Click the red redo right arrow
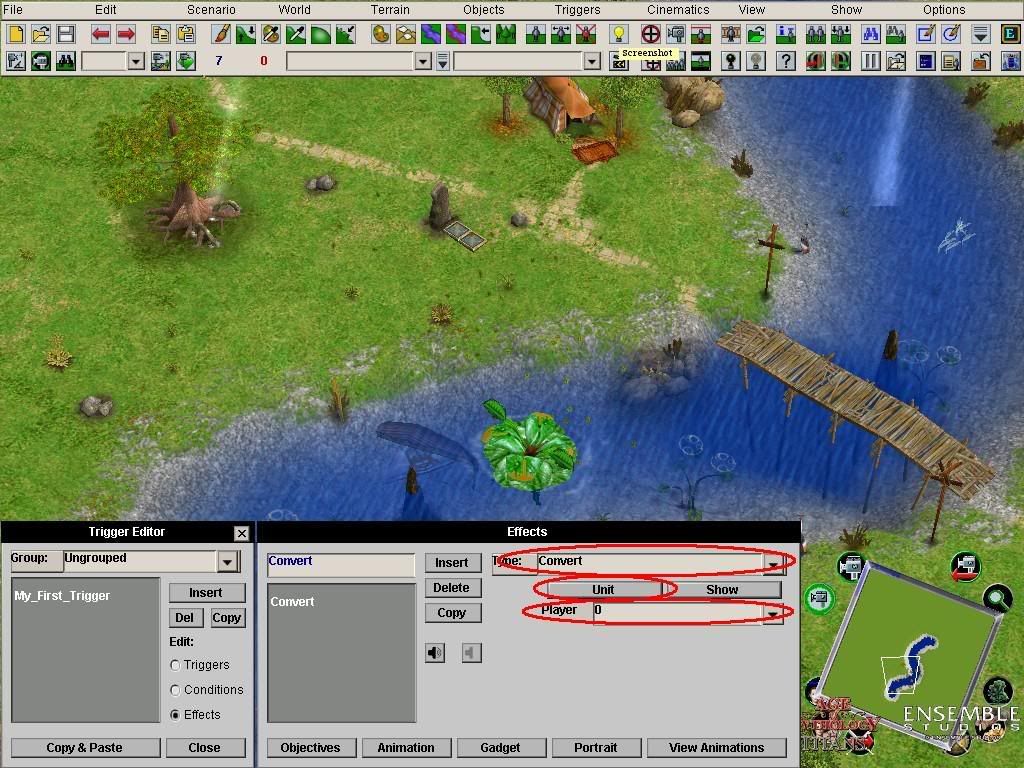 tap(126, 34)
